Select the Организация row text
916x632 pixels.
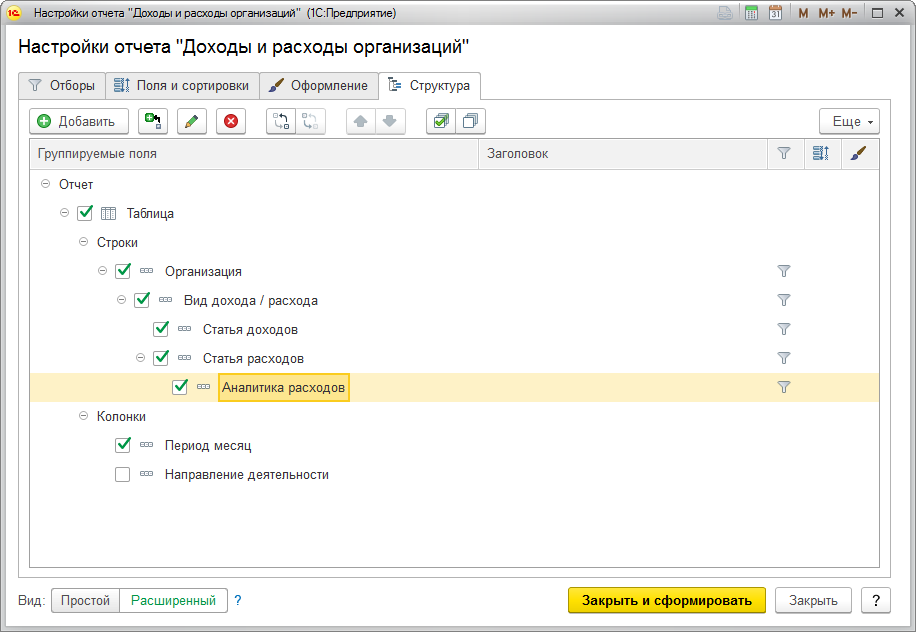203,272
